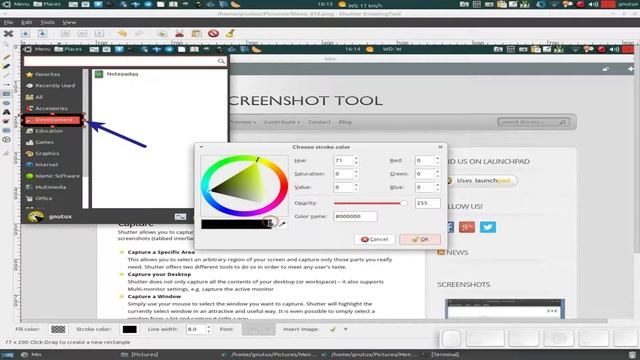
Task: Open the Insert image dropdown arrow
Action: tap(346, 329)
